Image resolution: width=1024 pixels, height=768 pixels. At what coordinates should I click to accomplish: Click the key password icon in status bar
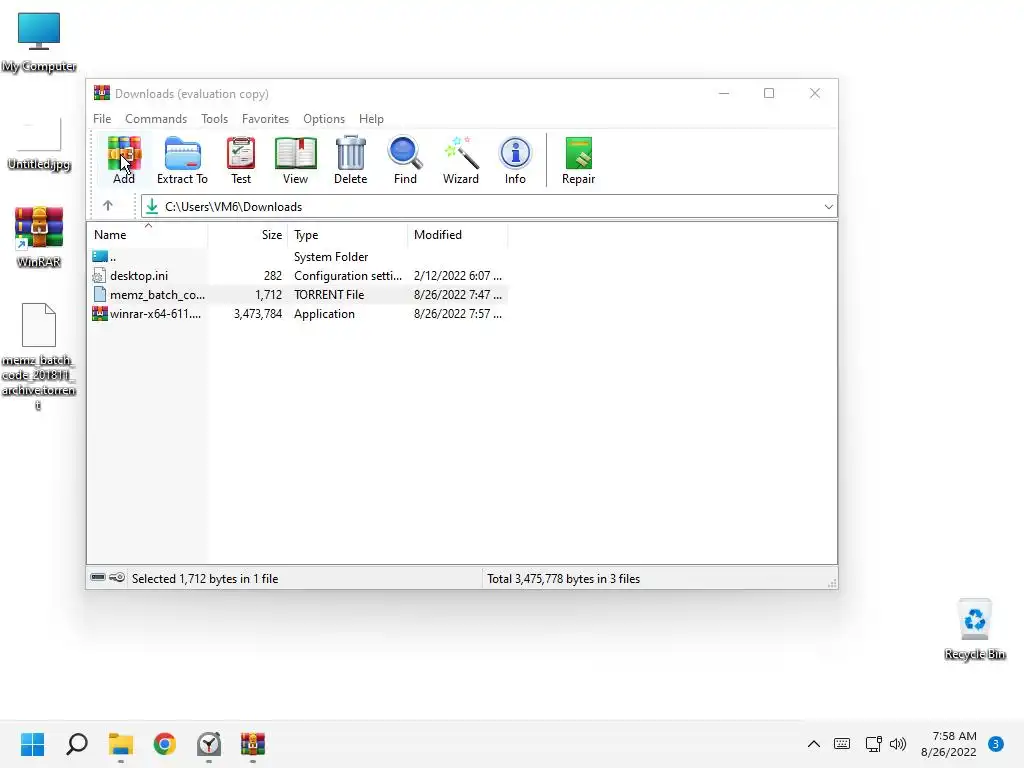pos(117,577)
